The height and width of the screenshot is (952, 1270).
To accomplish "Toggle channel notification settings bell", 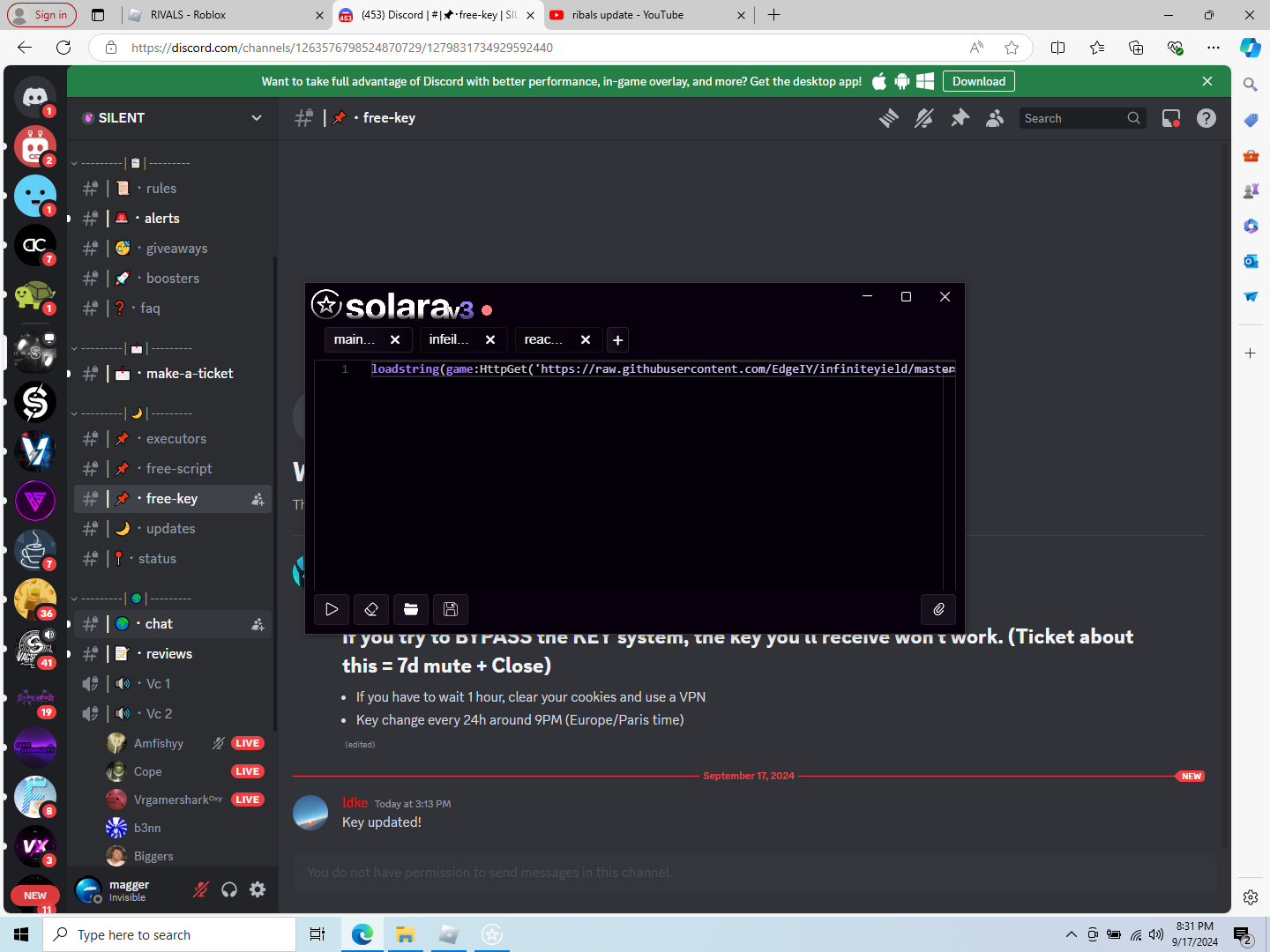I will tap(924, 118).
